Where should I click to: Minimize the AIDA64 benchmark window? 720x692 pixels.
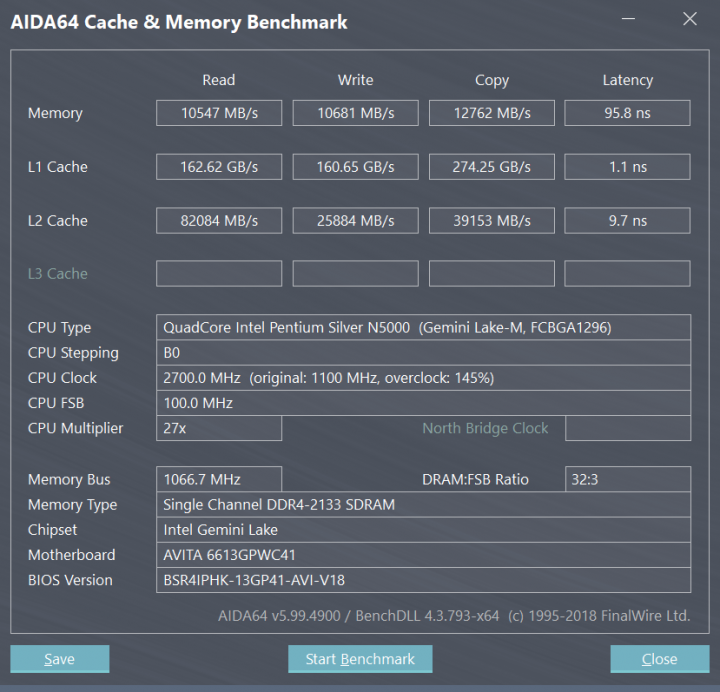pyautogui.click(x=628, y=19)
